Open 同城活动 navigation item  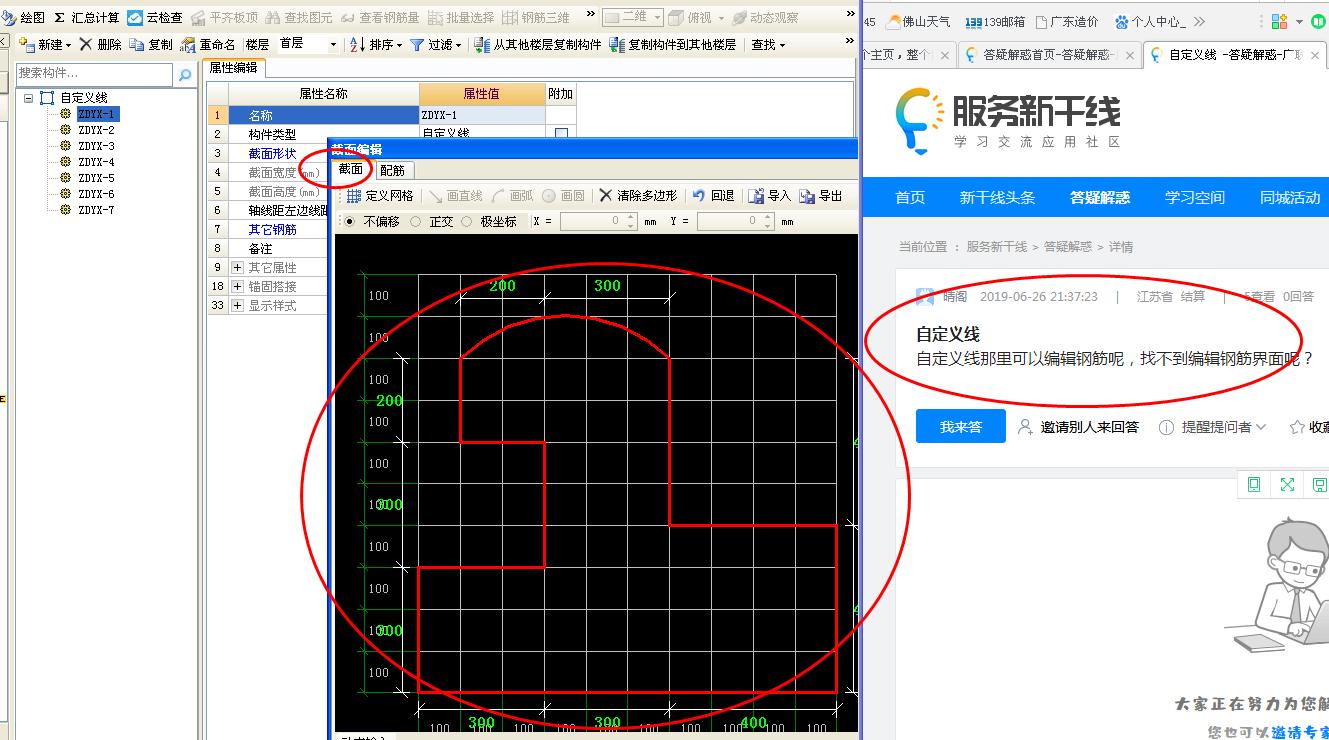[1290, 198]
